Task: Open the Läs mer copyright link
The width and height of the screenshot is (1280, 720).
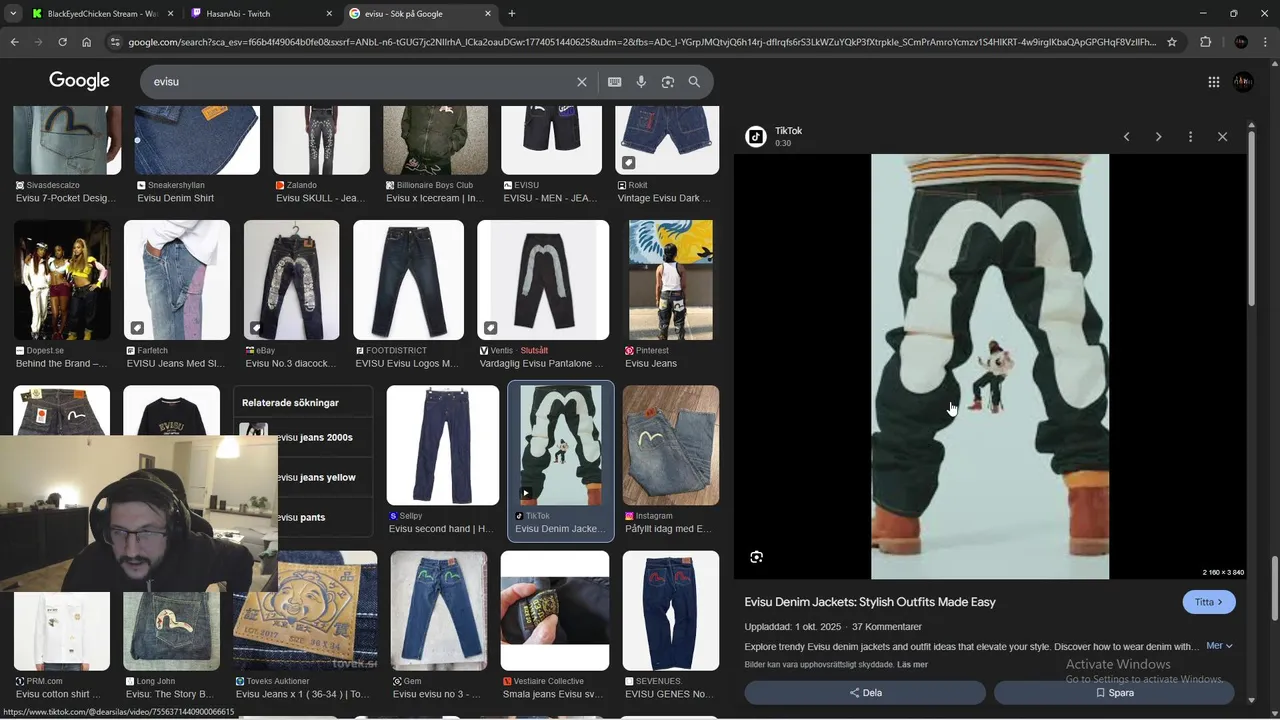Action: click(x=912, y=665)
